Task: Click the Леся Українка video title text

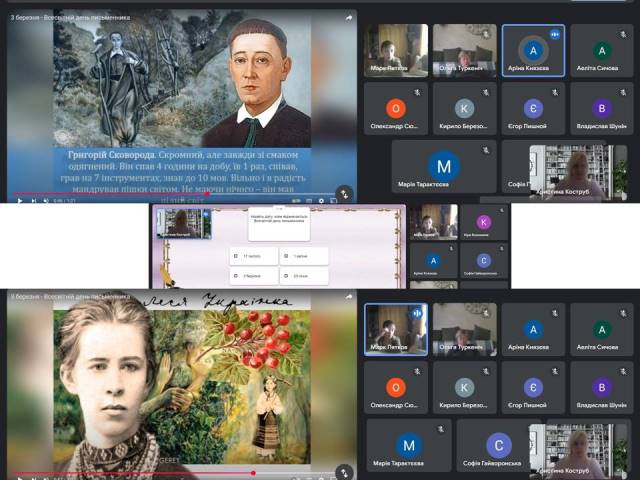Action: click(x=71, y=297)
